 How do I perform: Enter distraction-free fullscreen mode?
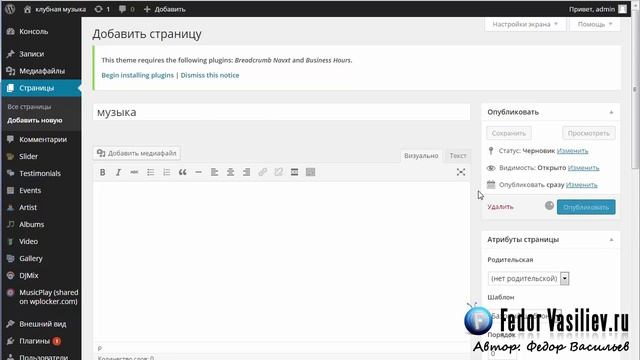point(461,172)
